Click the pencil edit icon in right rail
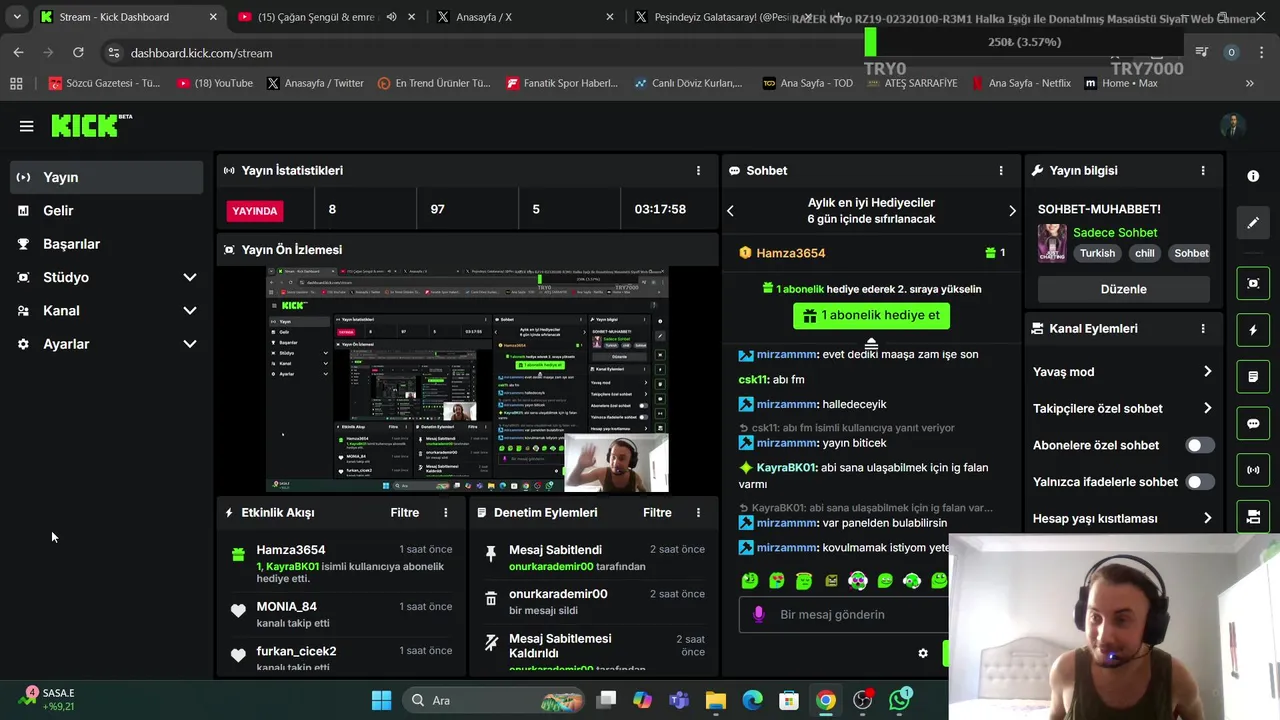 [x=1253, y=223]
